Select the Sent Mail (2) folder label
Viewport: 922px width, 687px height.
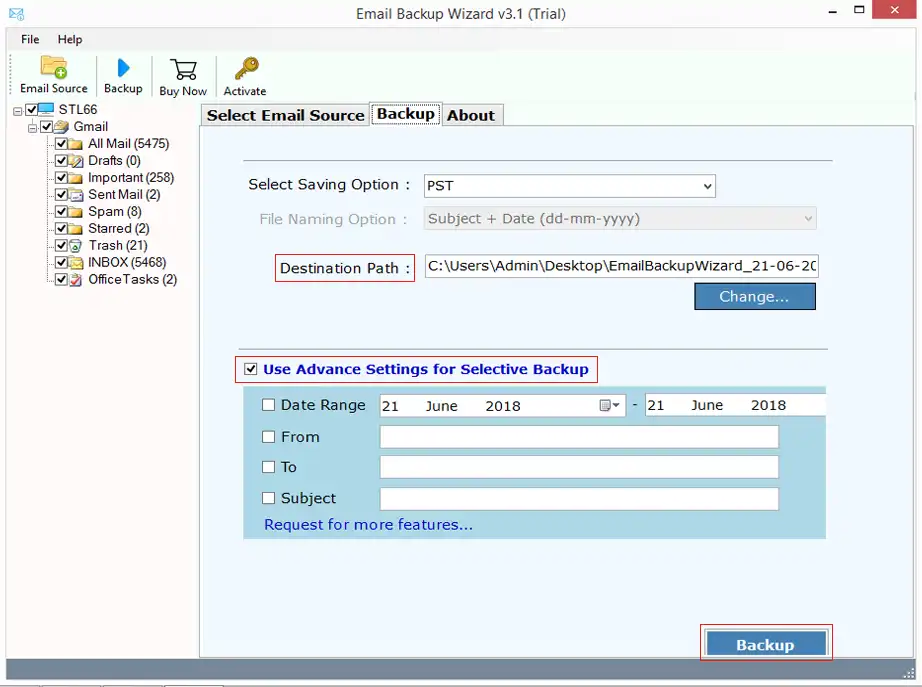pyautogui.click(x=124, y=195)
